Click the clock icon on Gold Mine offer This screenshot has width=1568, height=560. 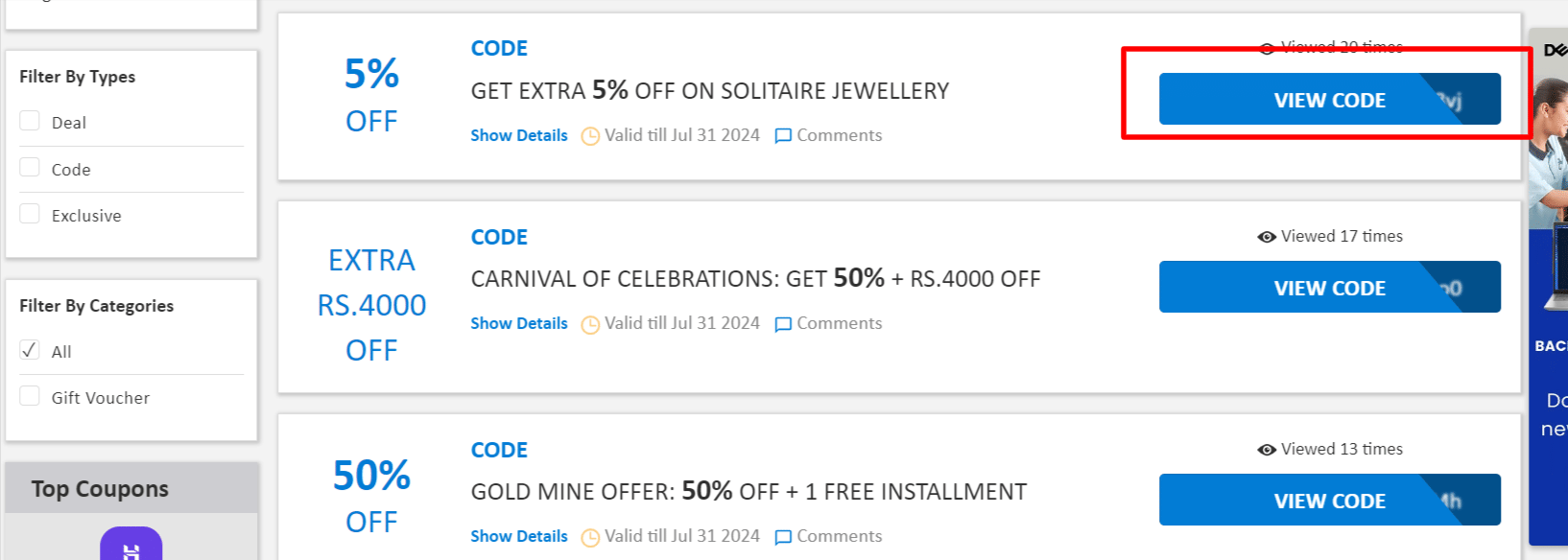590,537
